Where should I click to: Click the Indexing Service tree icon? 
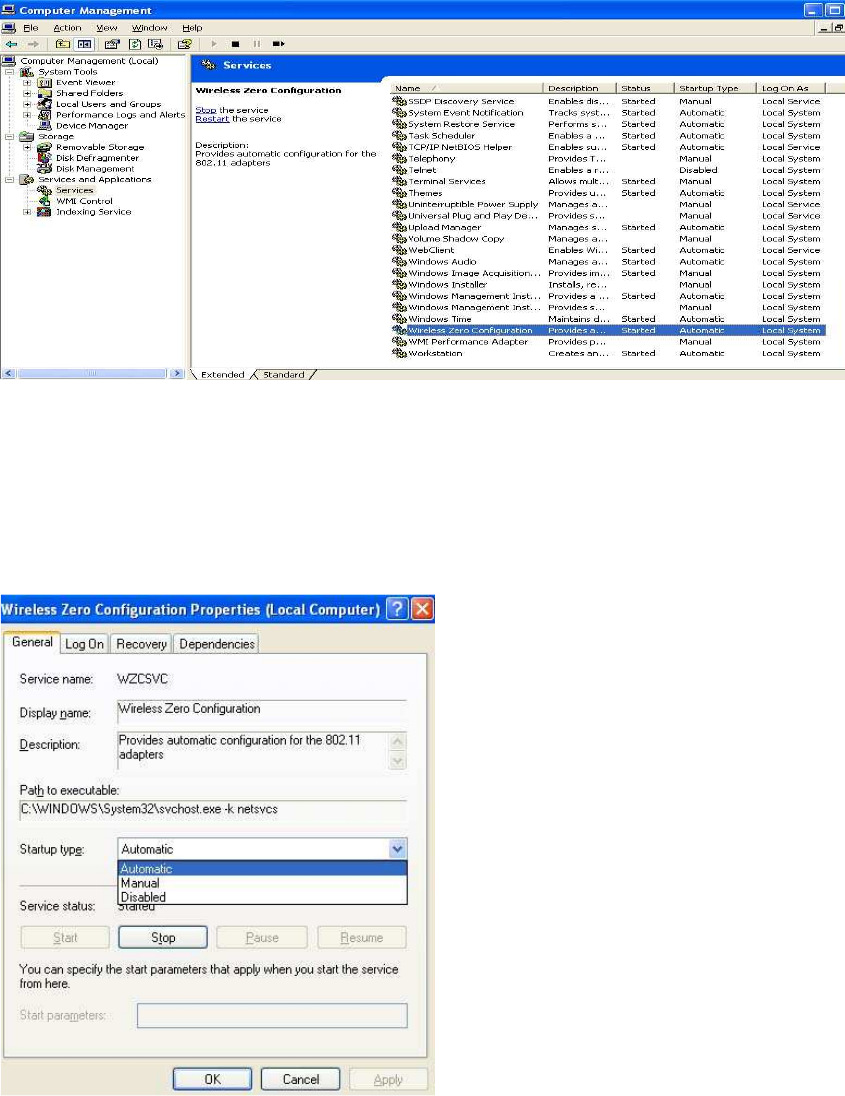click(x=45, y=212)
